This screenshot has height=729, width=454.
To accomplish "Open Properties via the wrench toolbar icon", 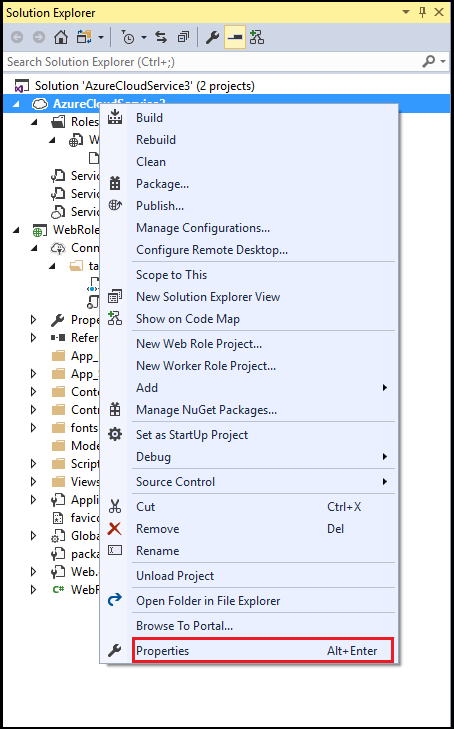I will point(212,37).
